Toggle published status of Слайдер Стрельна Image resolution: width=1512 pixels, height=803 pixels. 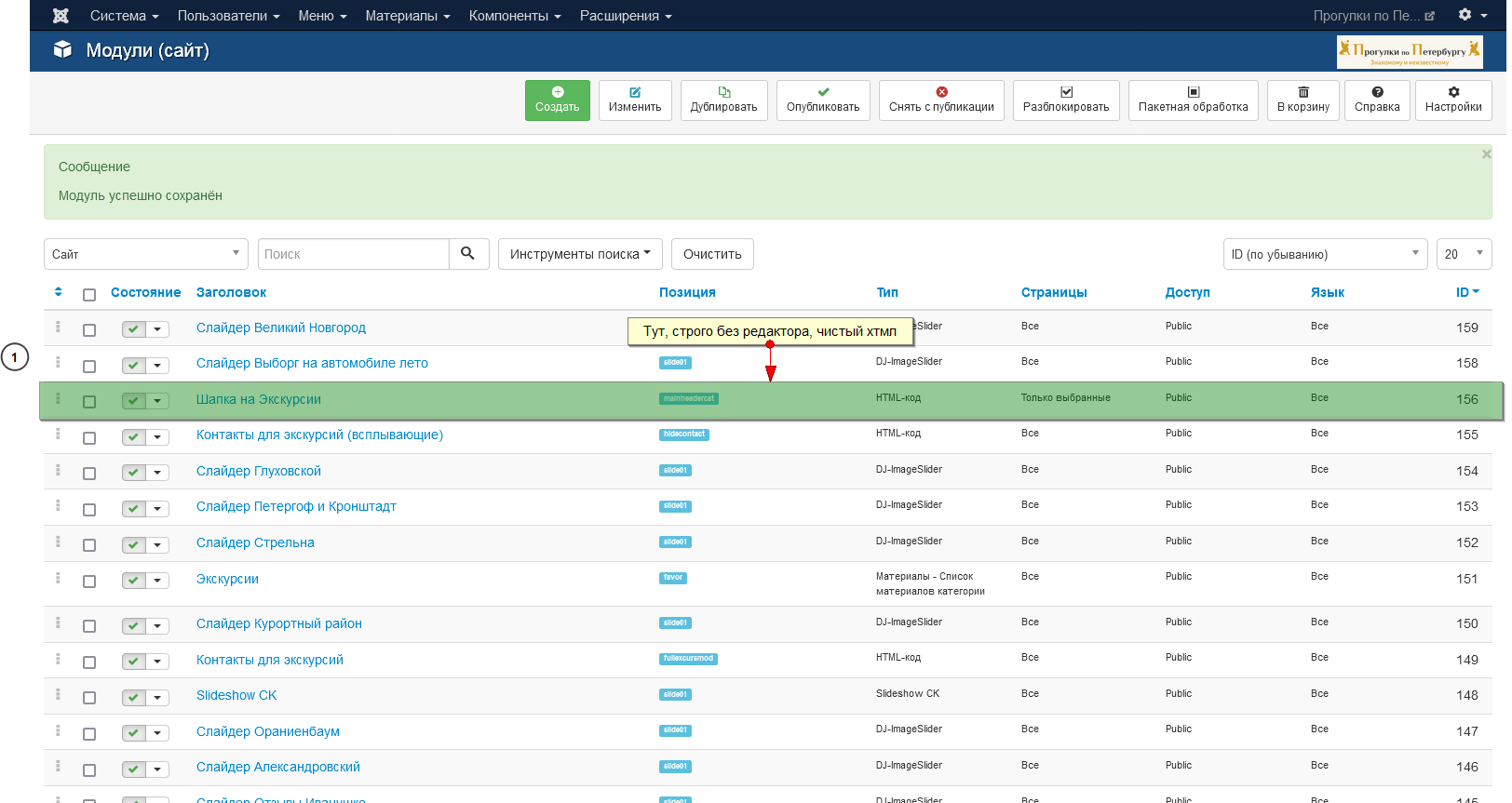click(x=134, y=544)
